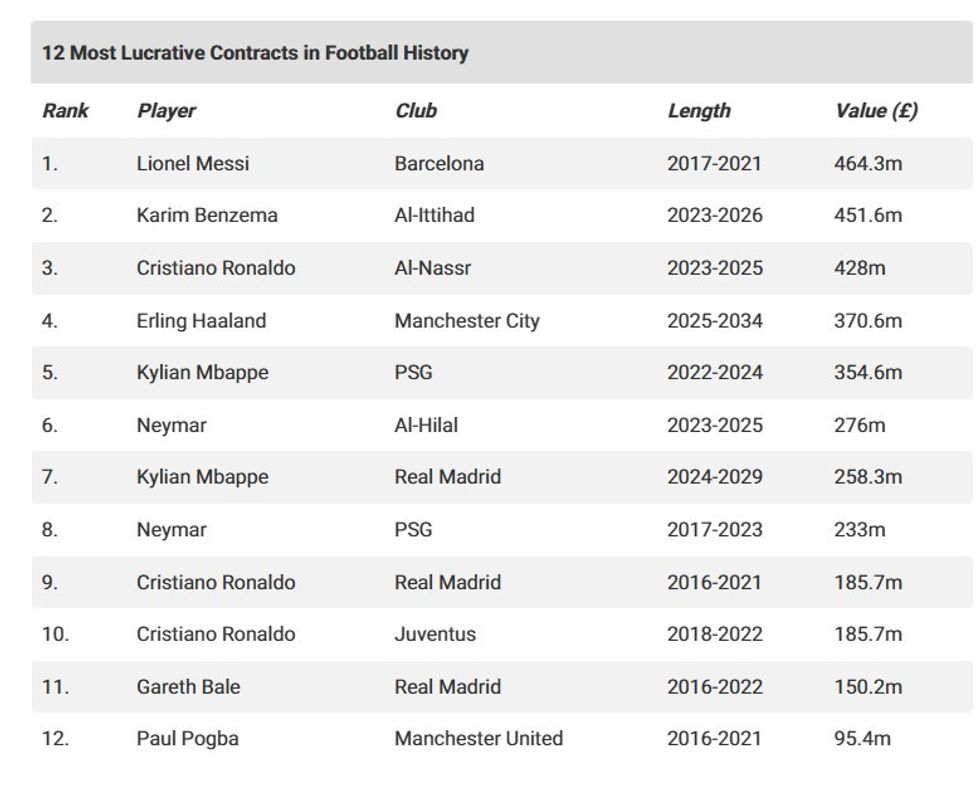980x793 pixels.
Task: Click the Value (£) column header
Action: [876, 111]
